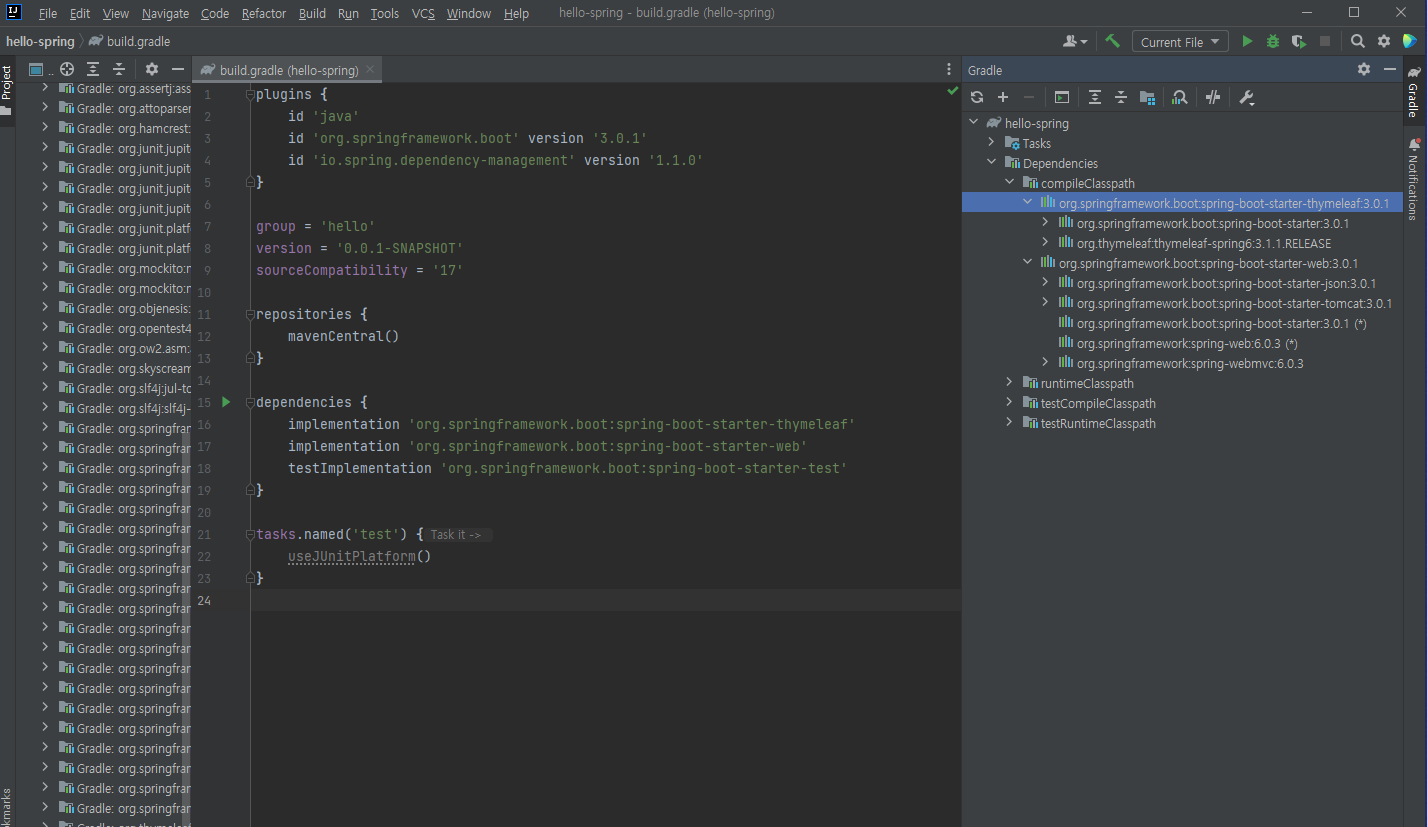The width and height of the screenshot is (1427, 827).
Task: Open the Notifications side panel
Action: click(x=1413, y=180)
